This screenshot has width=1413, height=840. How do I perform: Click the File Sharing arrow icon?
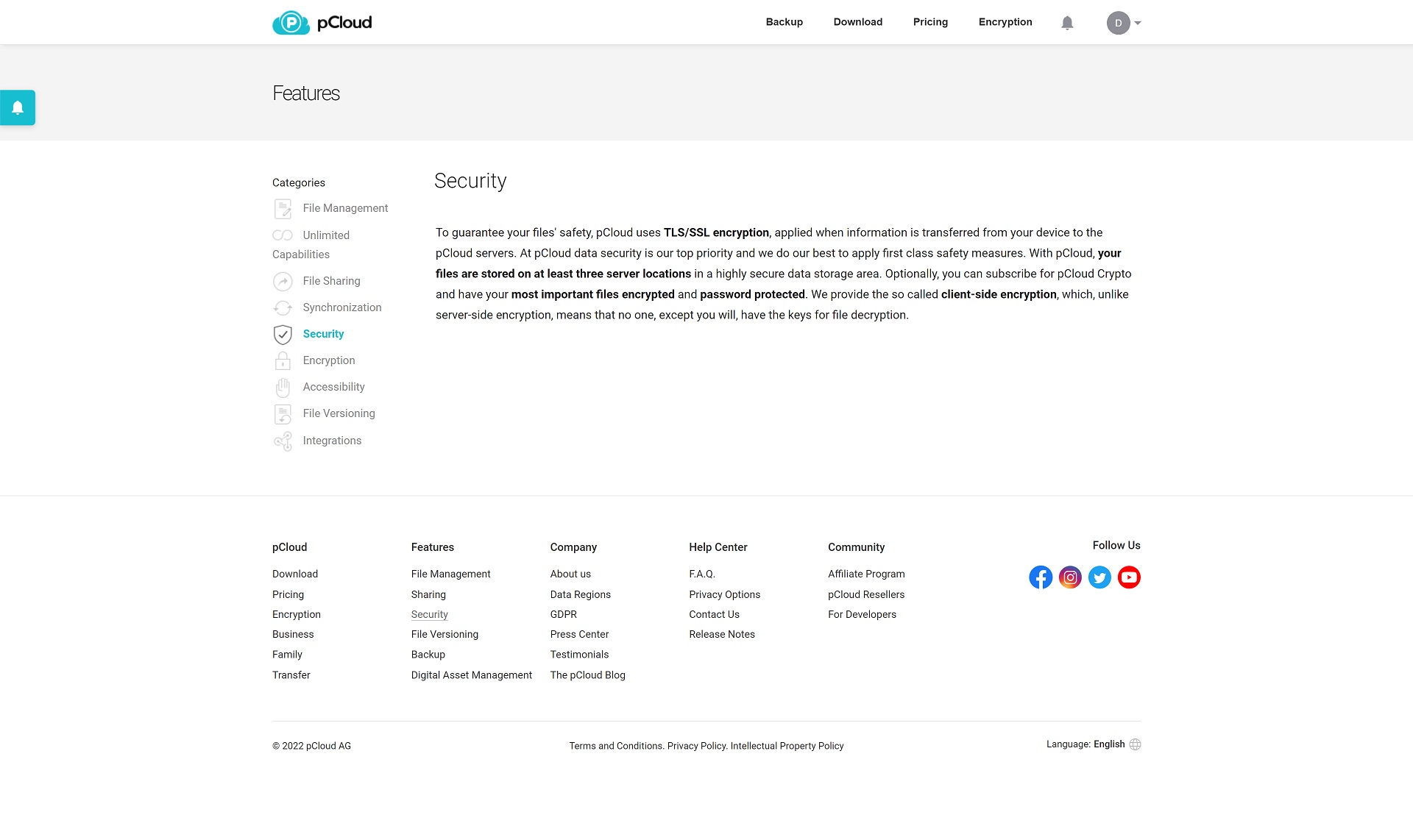tap(283, 281)
